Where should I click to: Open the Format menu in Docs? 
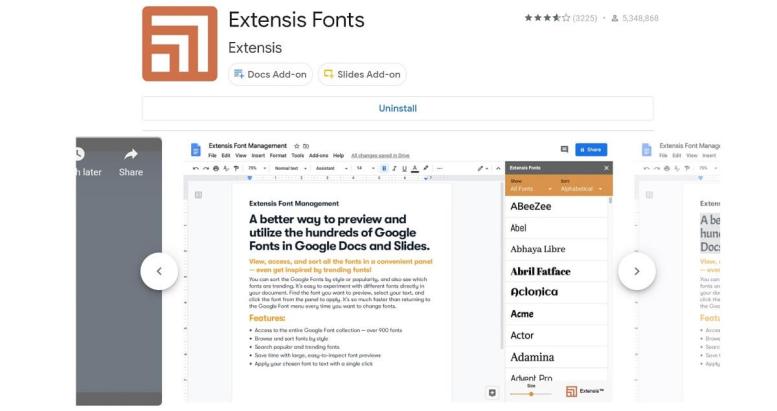(278, 155)
